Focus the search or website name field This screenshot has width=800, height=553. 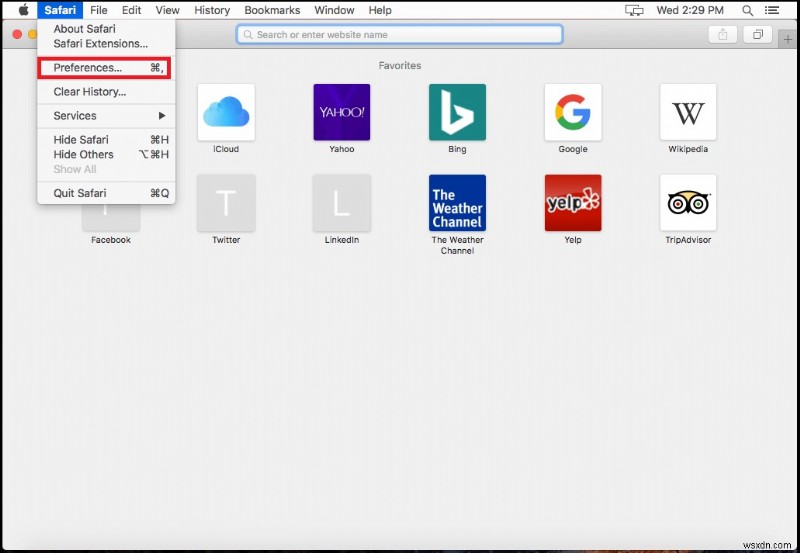pos(399,35)
